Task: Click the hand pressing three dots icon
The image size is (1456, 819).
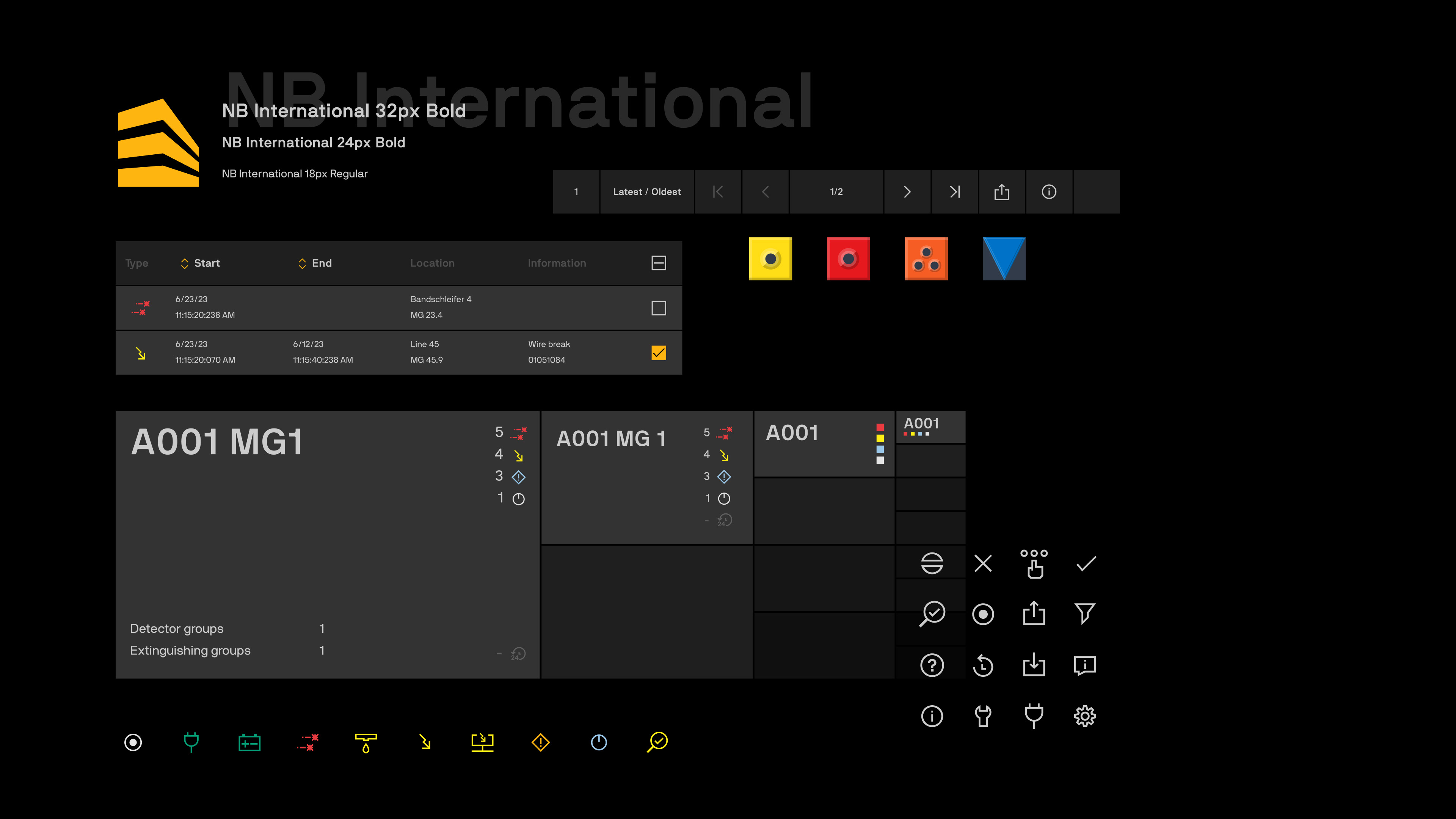Action: 1034,563
